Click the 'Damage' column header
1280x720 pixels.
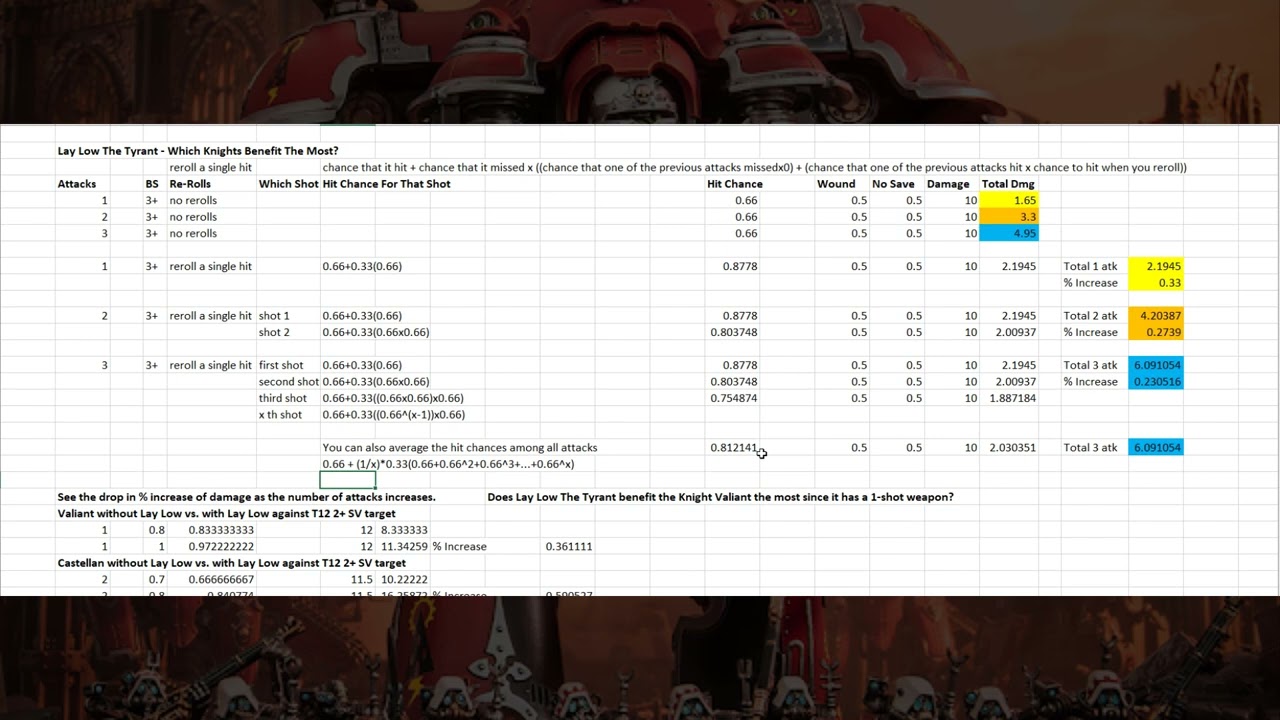pyautogui.click(x=948, y=184)
